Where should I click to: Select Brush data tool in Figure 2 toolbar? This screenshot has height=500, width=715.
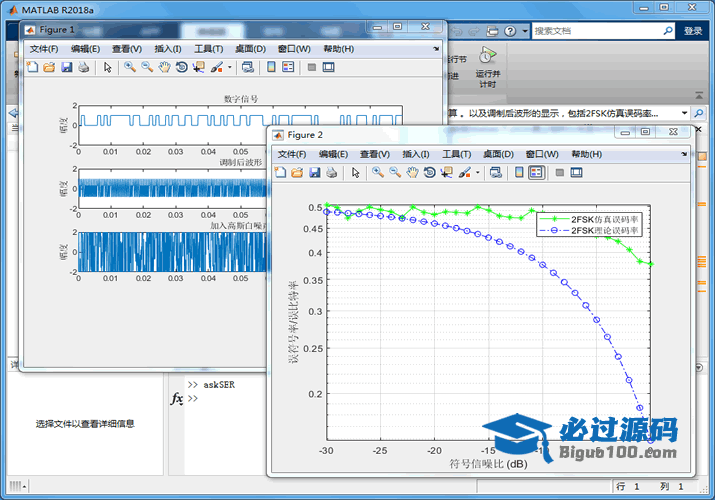pos(465,173)
